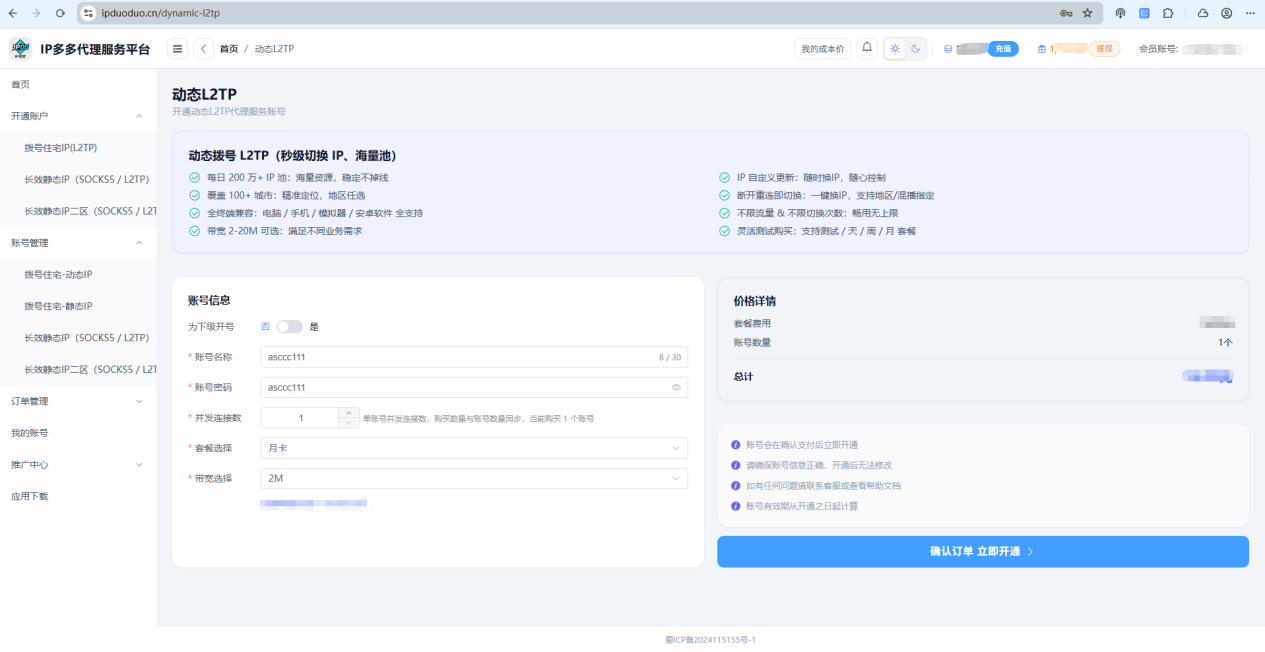Decrease 并发连接数 with down arrow
Image resolution: width=1265 pixels, height=652 pixels.
pyautogui.click(x=348, y=422)
